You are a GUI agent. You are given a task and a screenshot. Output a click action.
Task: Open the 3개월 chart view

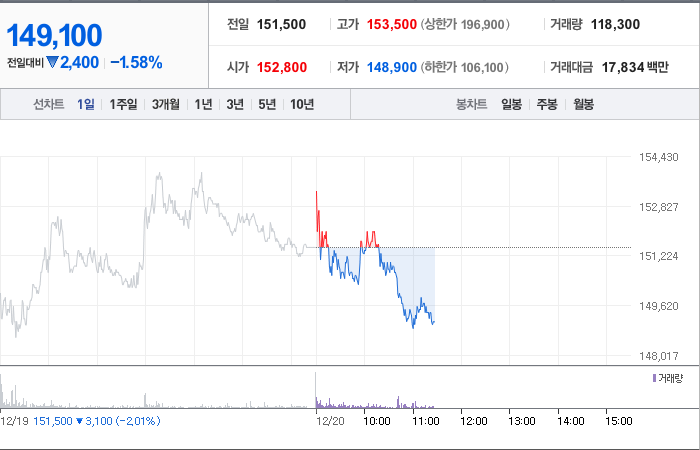[x=166, y=104]
